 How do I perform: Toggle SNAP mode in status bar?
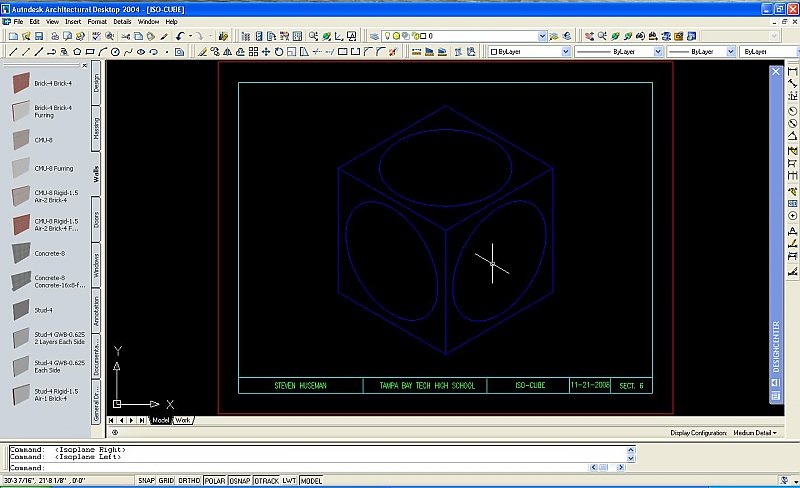click(x=146, y=481)
